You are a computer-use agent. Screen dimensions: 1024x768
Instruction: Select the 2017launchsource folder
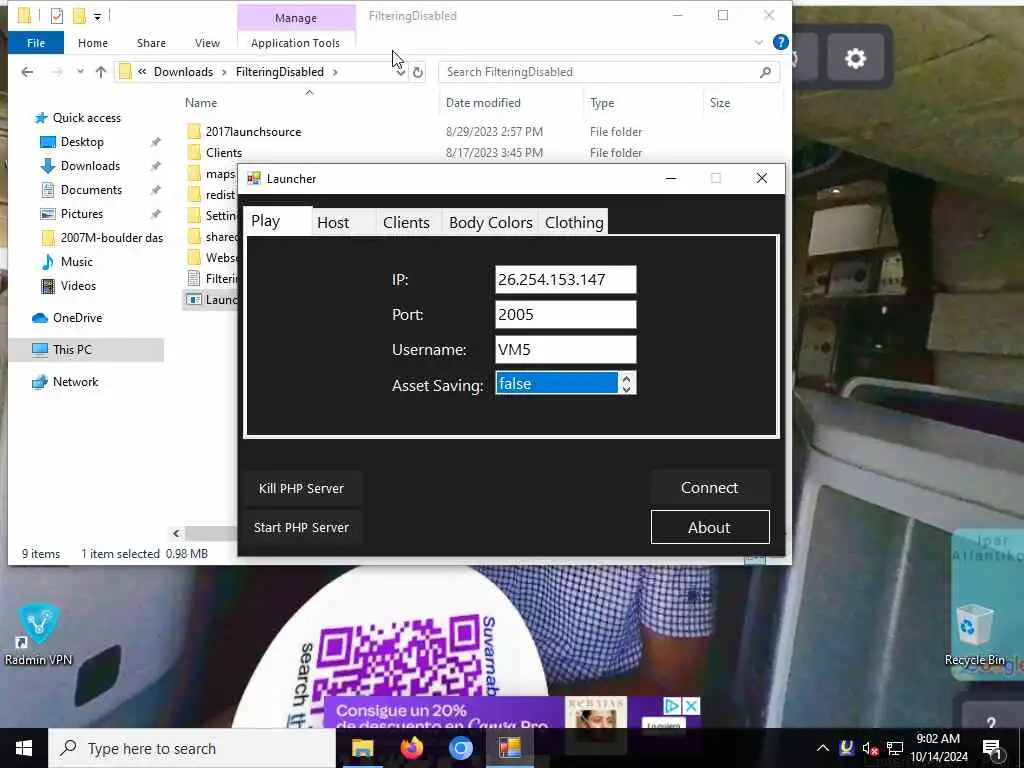point(253,131)
